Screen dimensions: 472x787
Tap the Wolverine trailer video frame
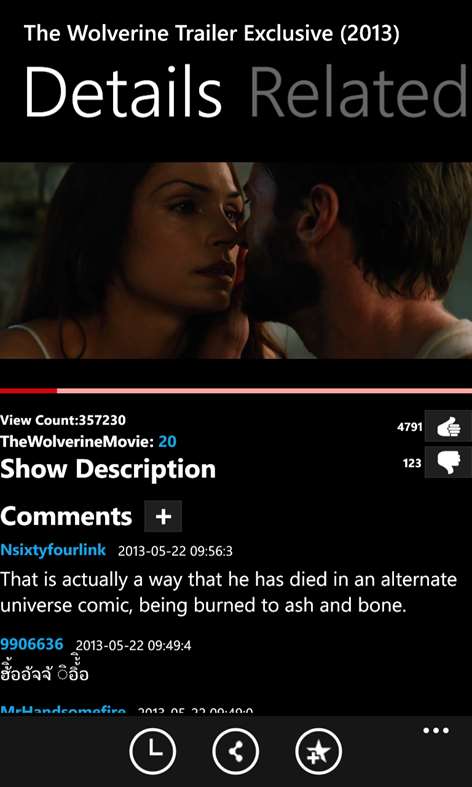coord(236,260)
